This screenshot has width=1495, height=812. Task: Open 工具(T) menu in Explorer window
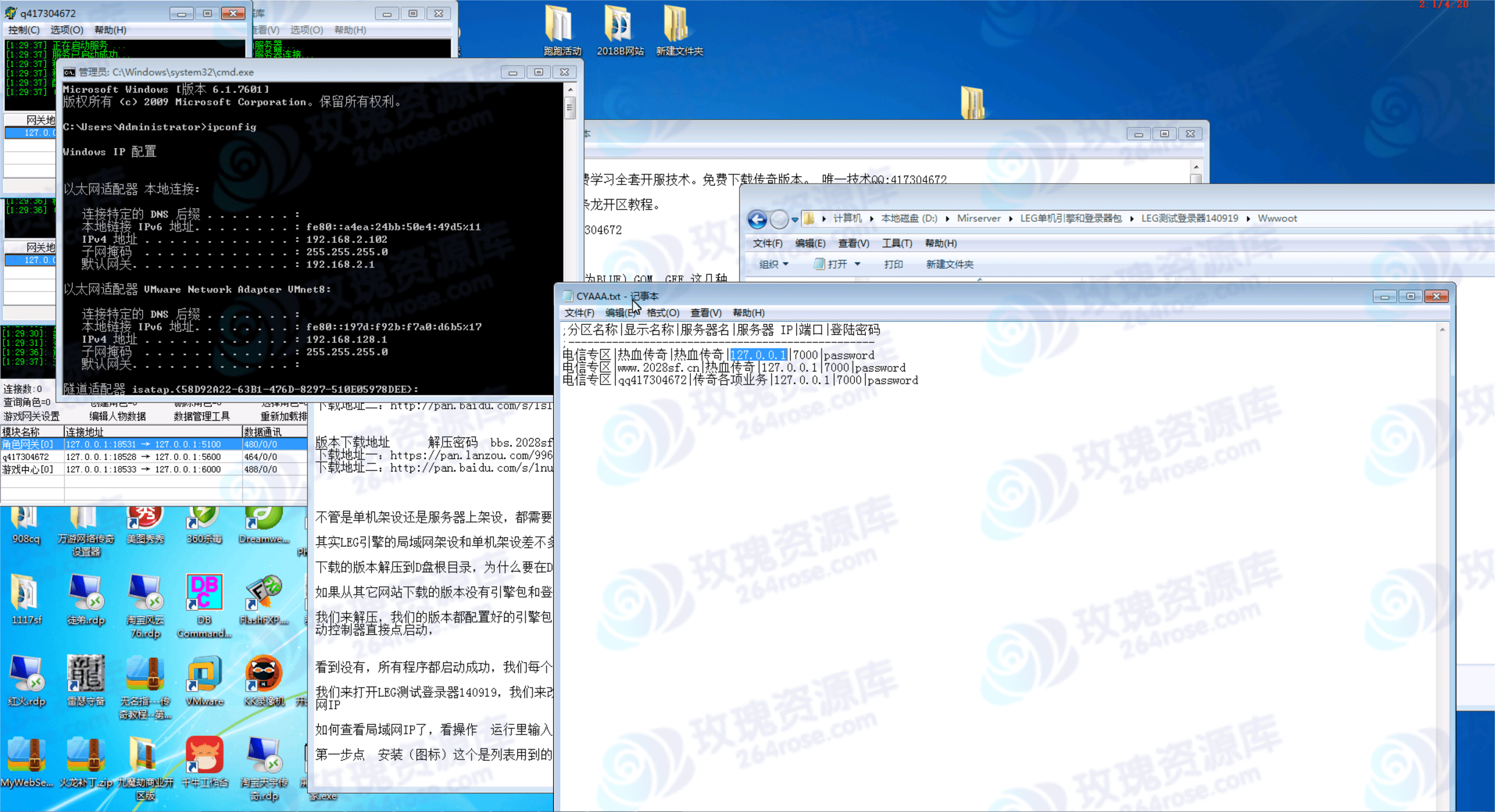point(896,243)
